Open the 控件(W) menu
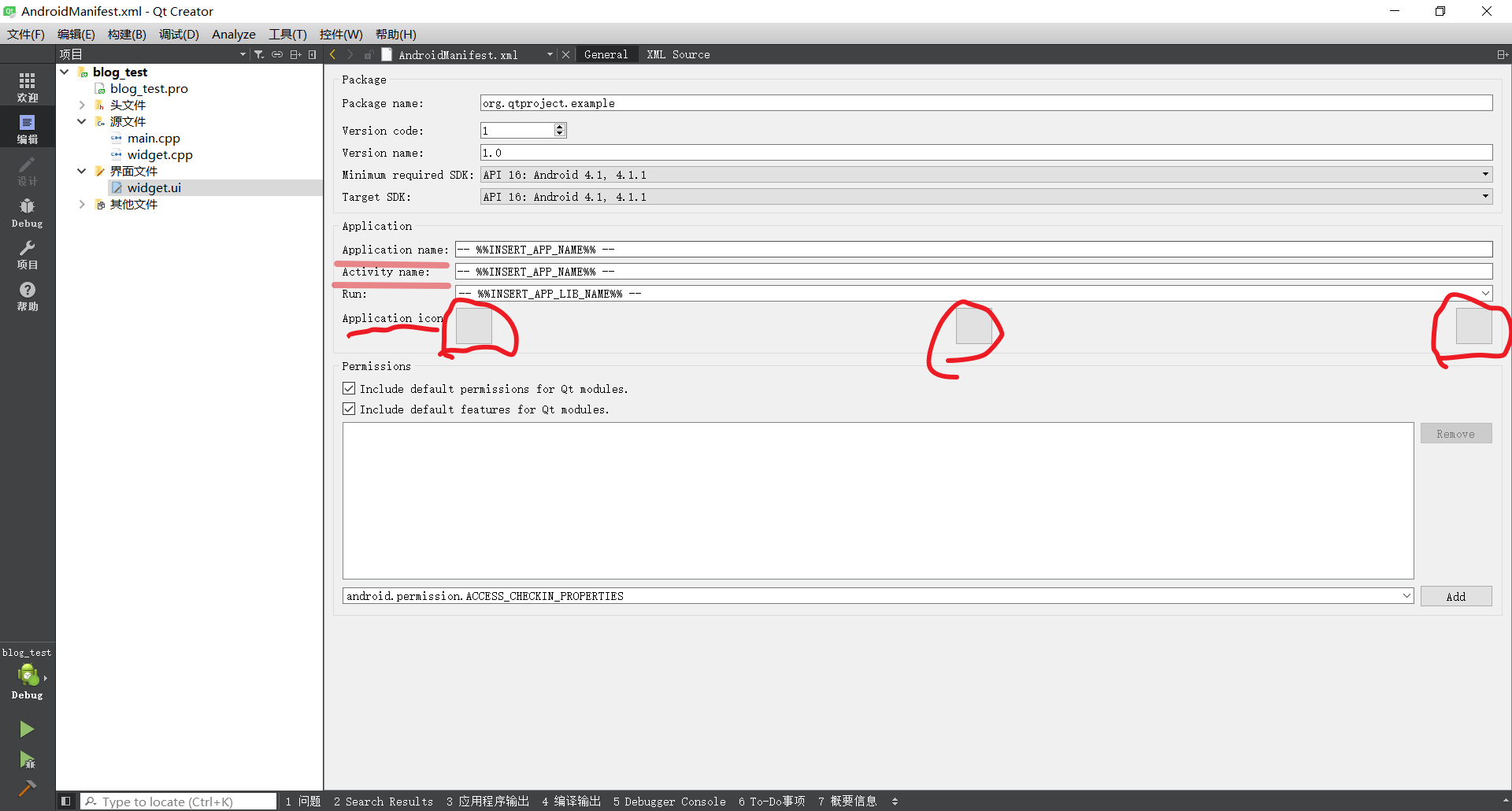 (x=341, y=34)
